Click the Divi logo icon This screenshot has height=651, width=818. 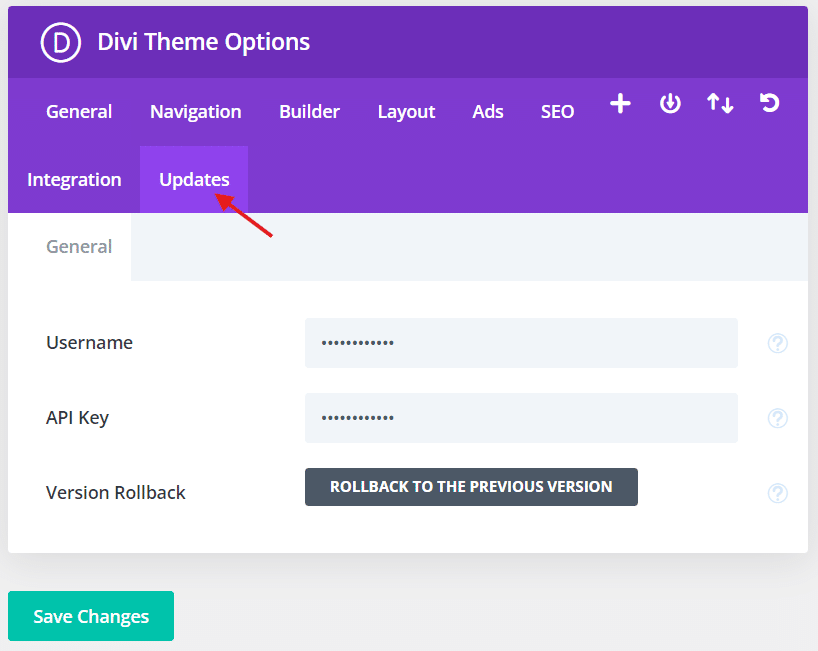pyautogui.click(x=59, y=43)
